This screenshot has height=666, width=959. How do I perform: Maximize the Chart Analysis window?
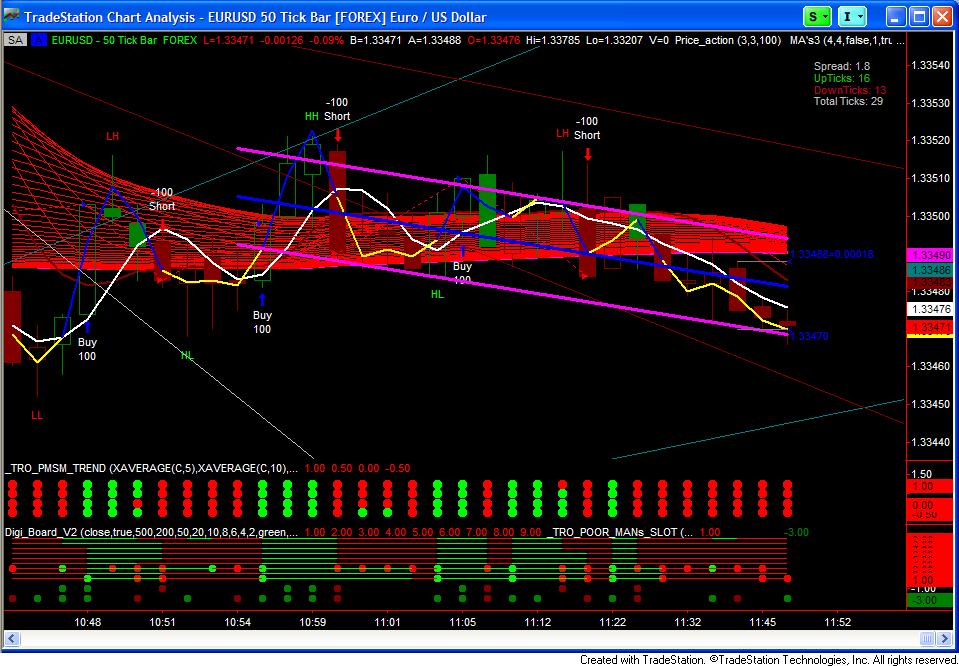tap(919, 17)
